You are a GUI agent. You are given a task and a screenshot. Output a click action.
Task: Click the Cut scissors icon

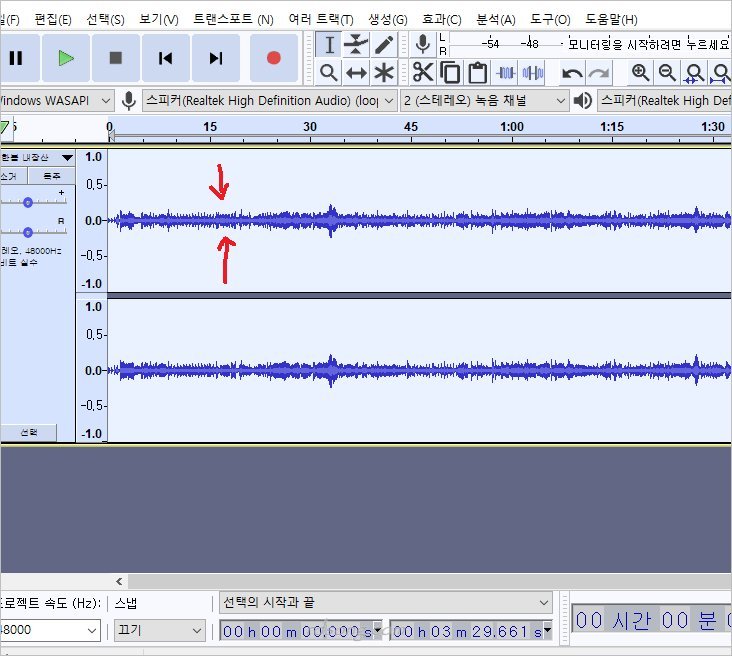423,73
